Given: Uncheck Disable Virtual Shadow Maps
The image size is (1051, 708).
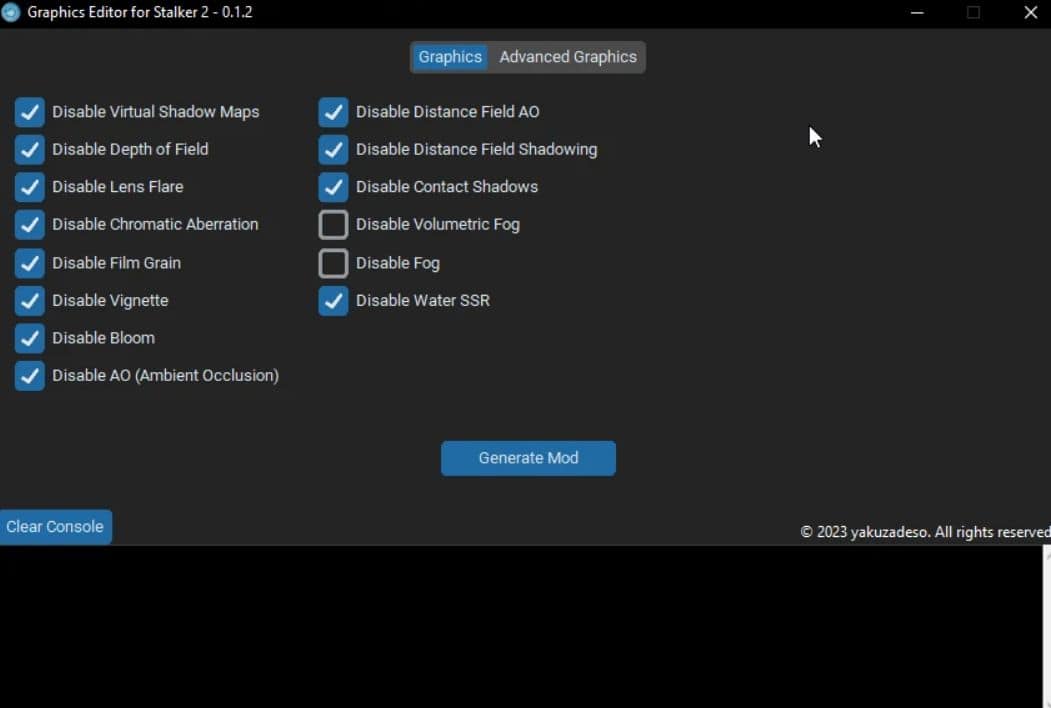Looking at the screenshot, I should point(29,112).
